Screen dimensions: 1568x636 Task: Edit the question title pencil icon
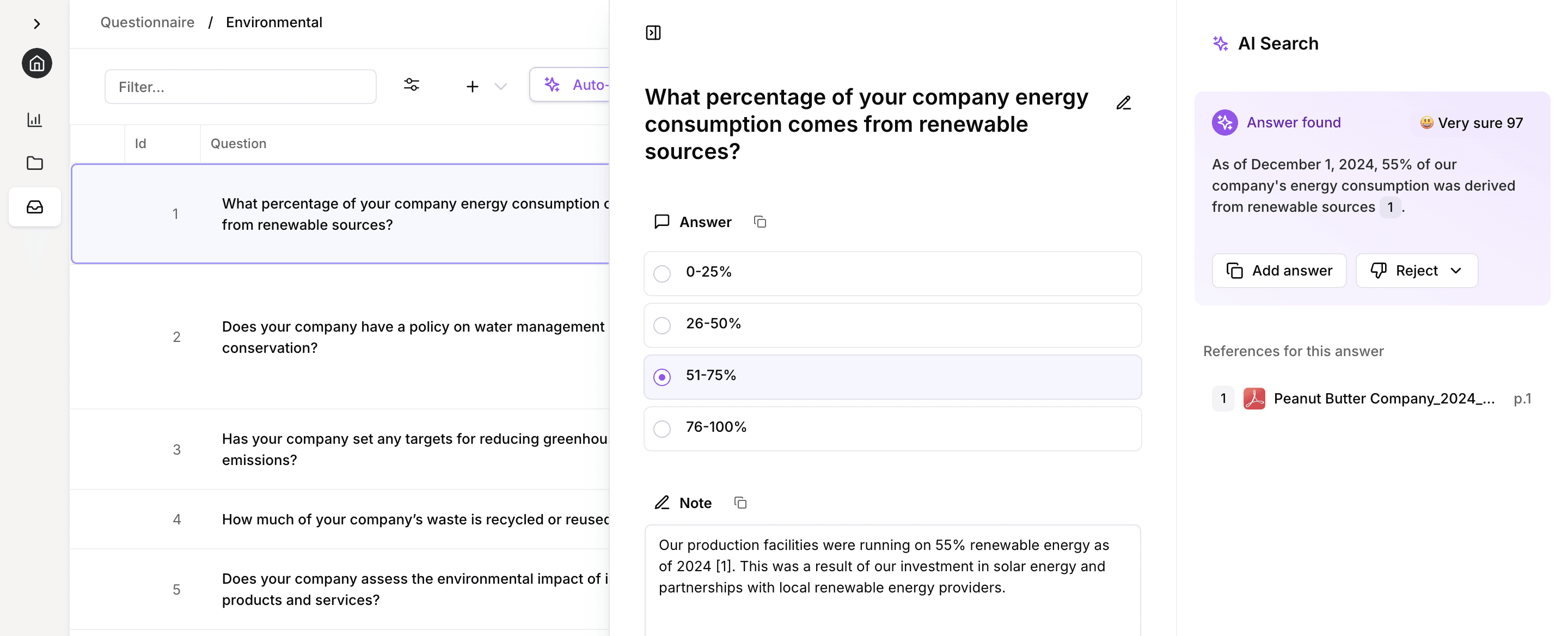pos(1123,103)
